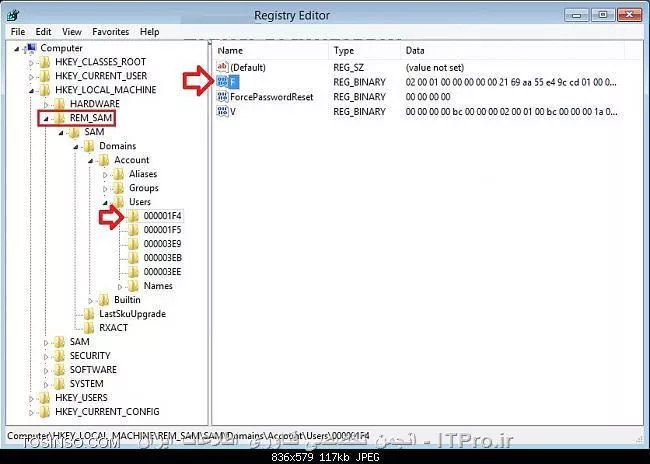
Task: Collapse the HKEY_LOCAL_MACHINE key
Action: [x=32, y=91]
